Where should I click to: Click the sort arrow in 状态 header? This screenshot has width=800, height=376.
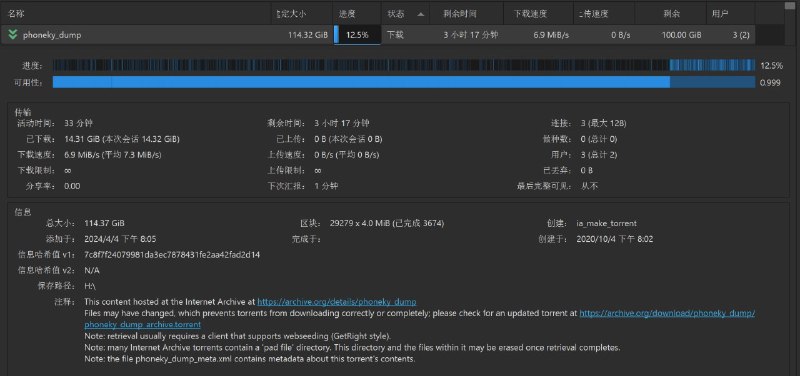(420, 14)
